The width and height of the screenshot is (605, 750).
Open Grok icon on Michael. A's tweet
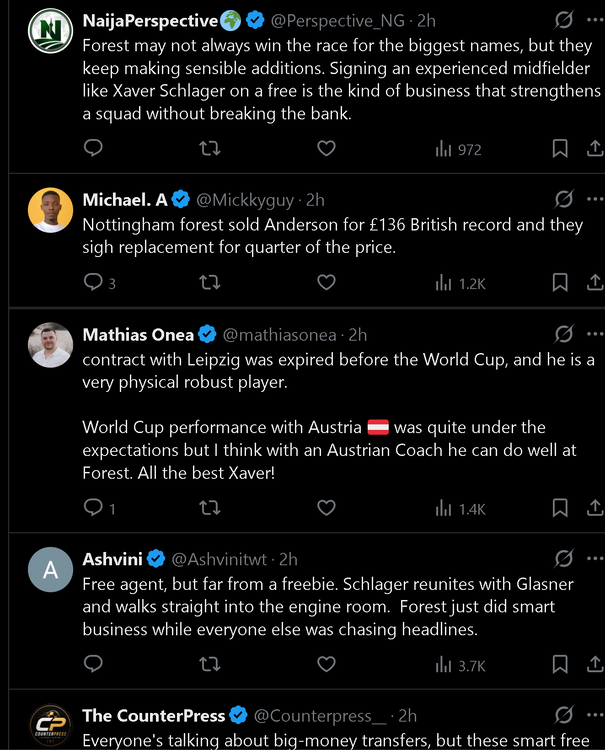[564, 199]
